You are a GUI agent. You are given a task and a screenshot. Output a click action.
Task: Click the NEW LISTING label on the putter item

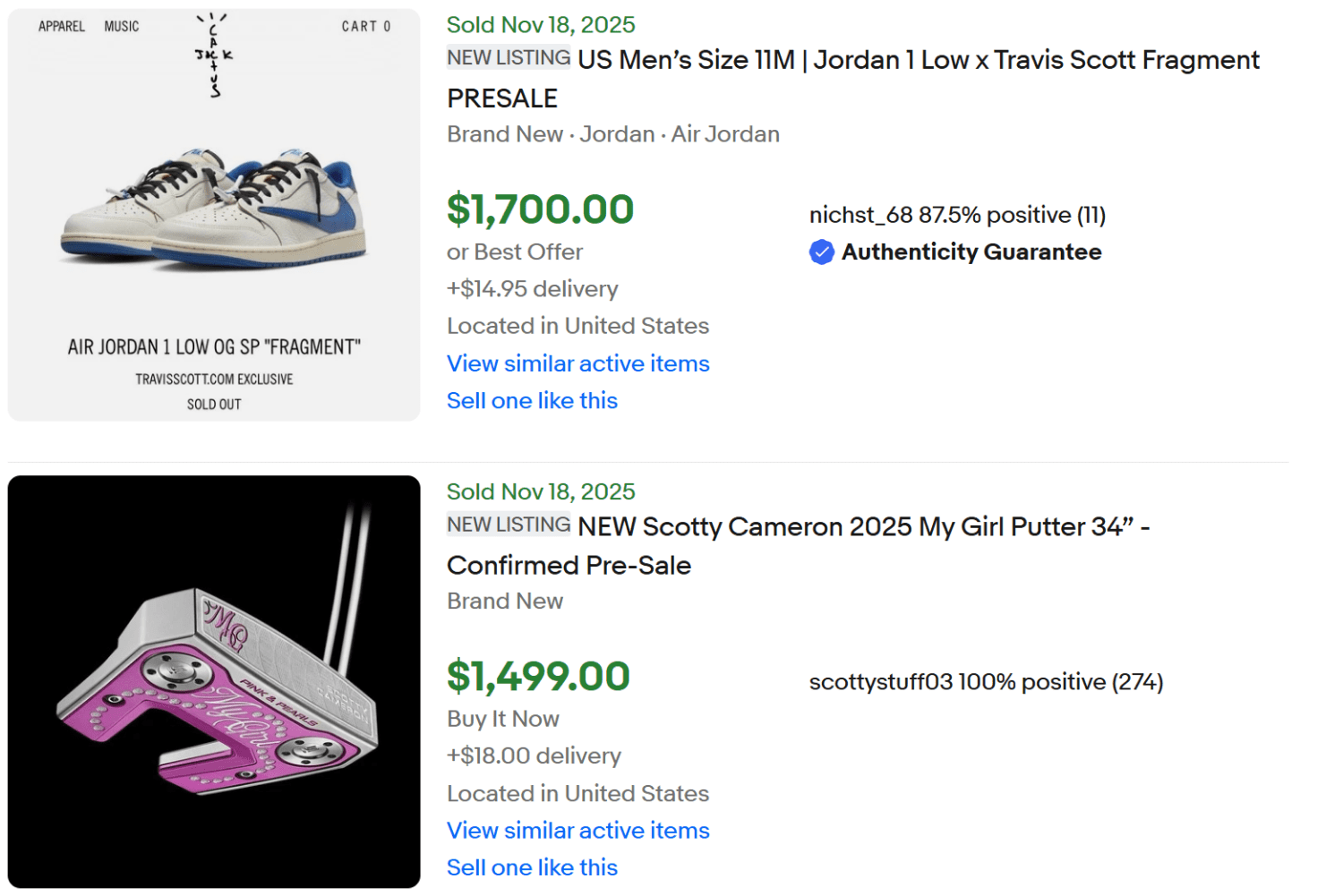coord(508,525)
